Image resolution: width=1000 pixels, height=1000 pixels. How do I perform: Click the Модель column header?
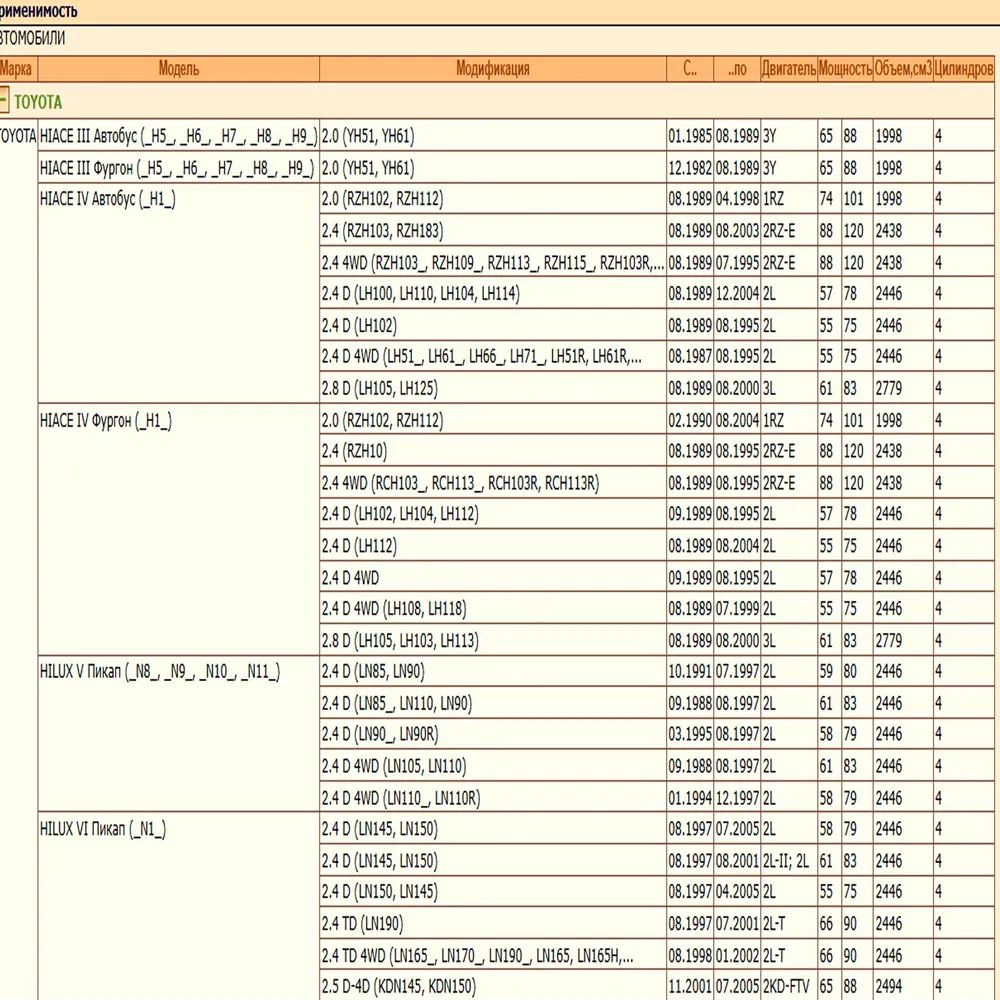click(179, 69)
